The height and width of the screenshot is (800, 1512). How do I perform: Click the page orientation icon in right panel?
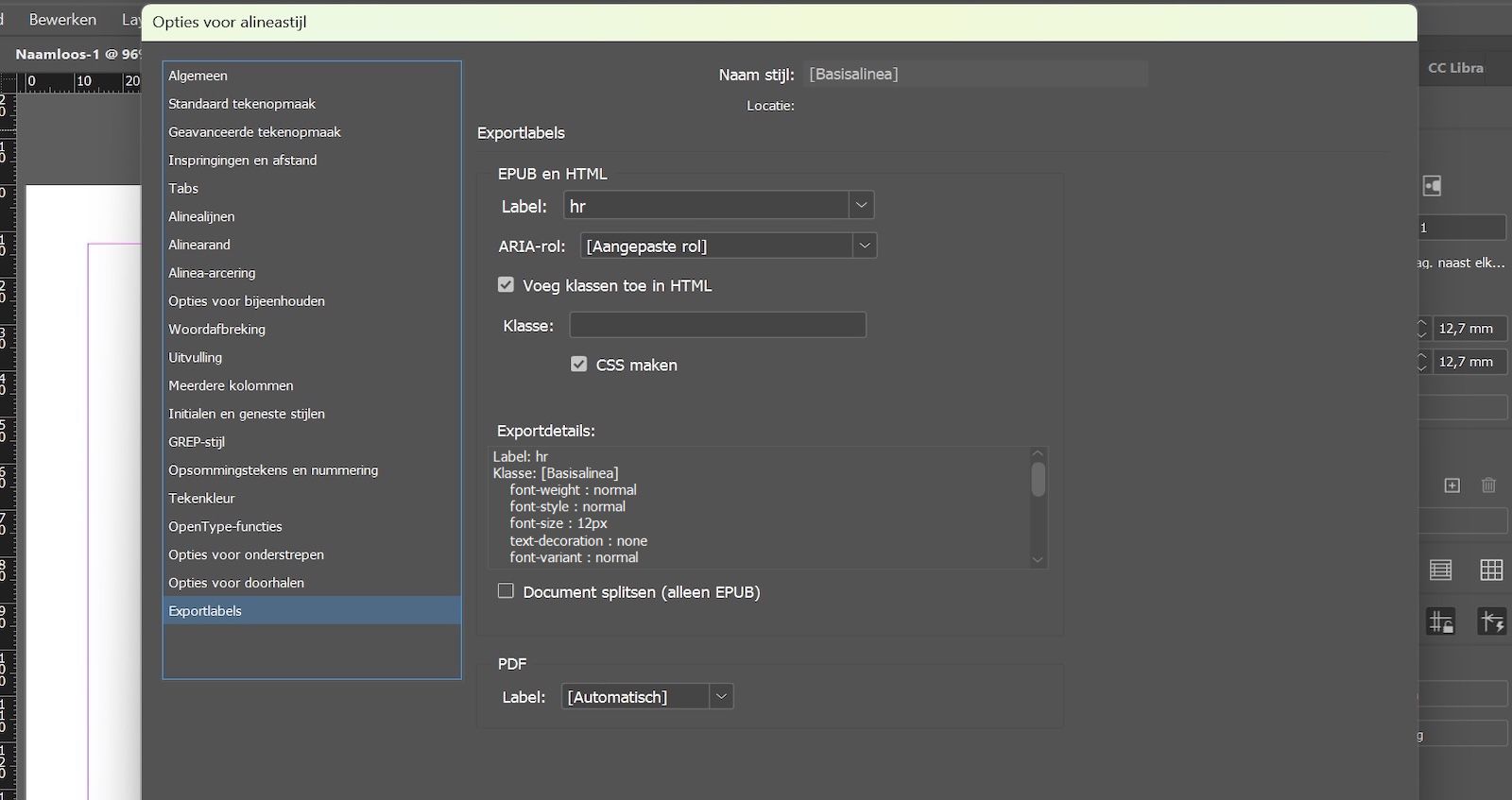click(1433, 186)
